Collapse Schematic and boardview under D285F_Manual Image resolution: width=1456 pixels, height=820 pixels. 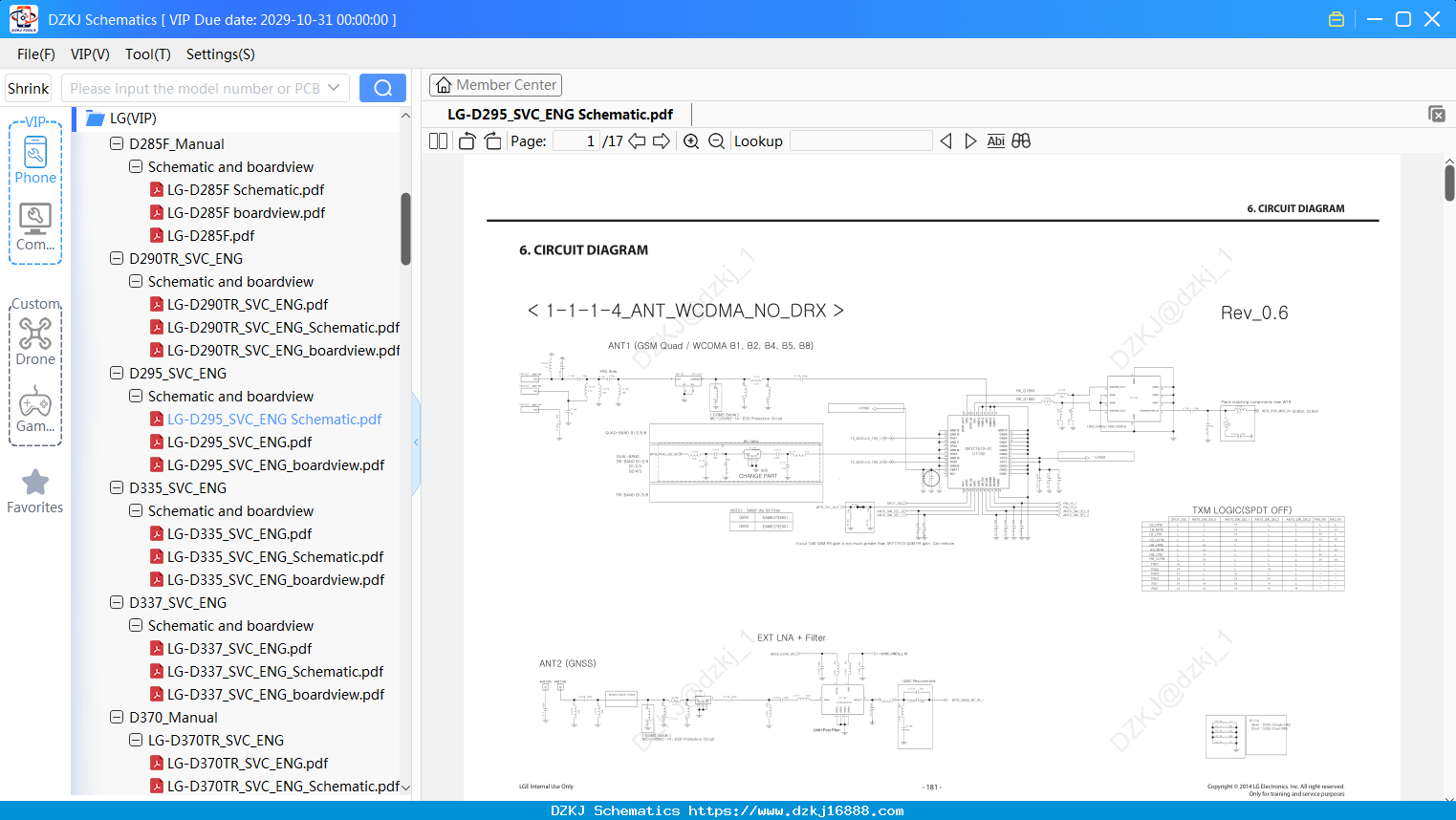pyautogui.click(x=136, y=166)
